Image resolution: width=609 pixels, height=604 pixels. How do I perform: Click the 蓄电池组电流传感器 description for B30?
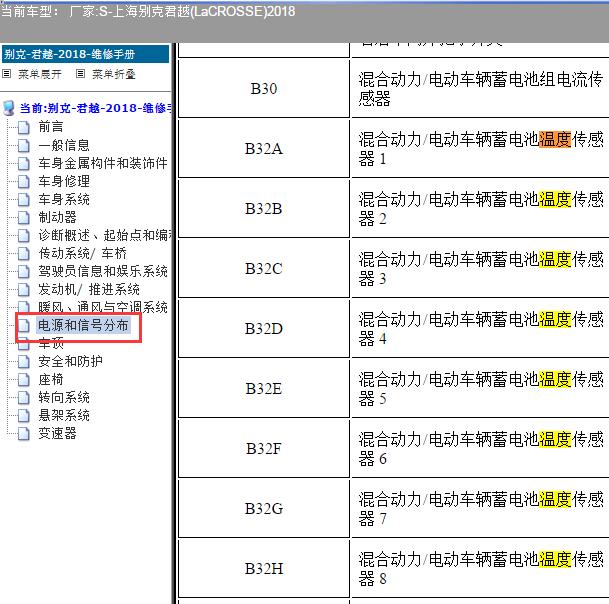point(481,89)
